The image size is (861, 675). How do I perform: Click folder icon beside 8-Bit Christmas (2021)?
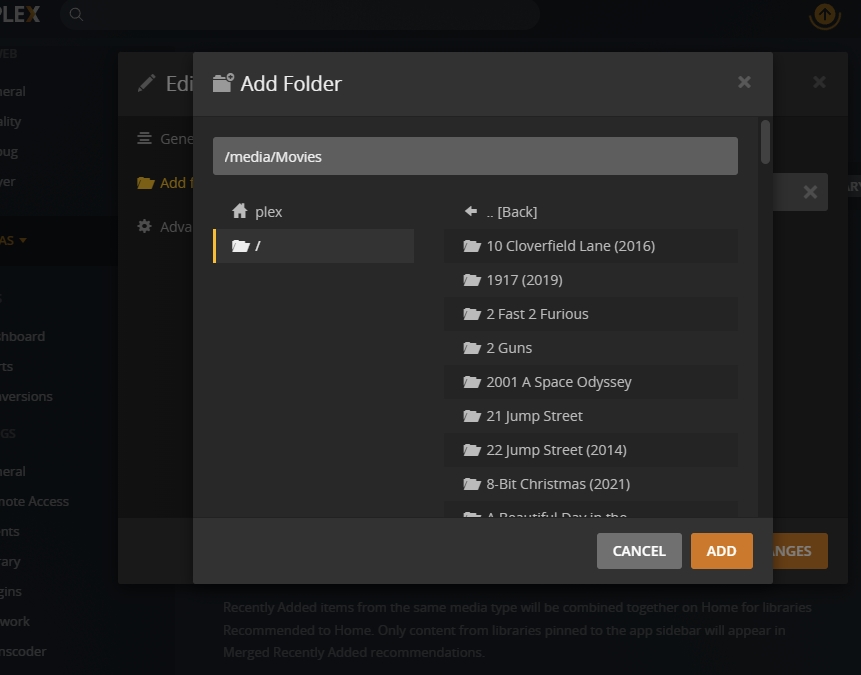tap(472, 484)
